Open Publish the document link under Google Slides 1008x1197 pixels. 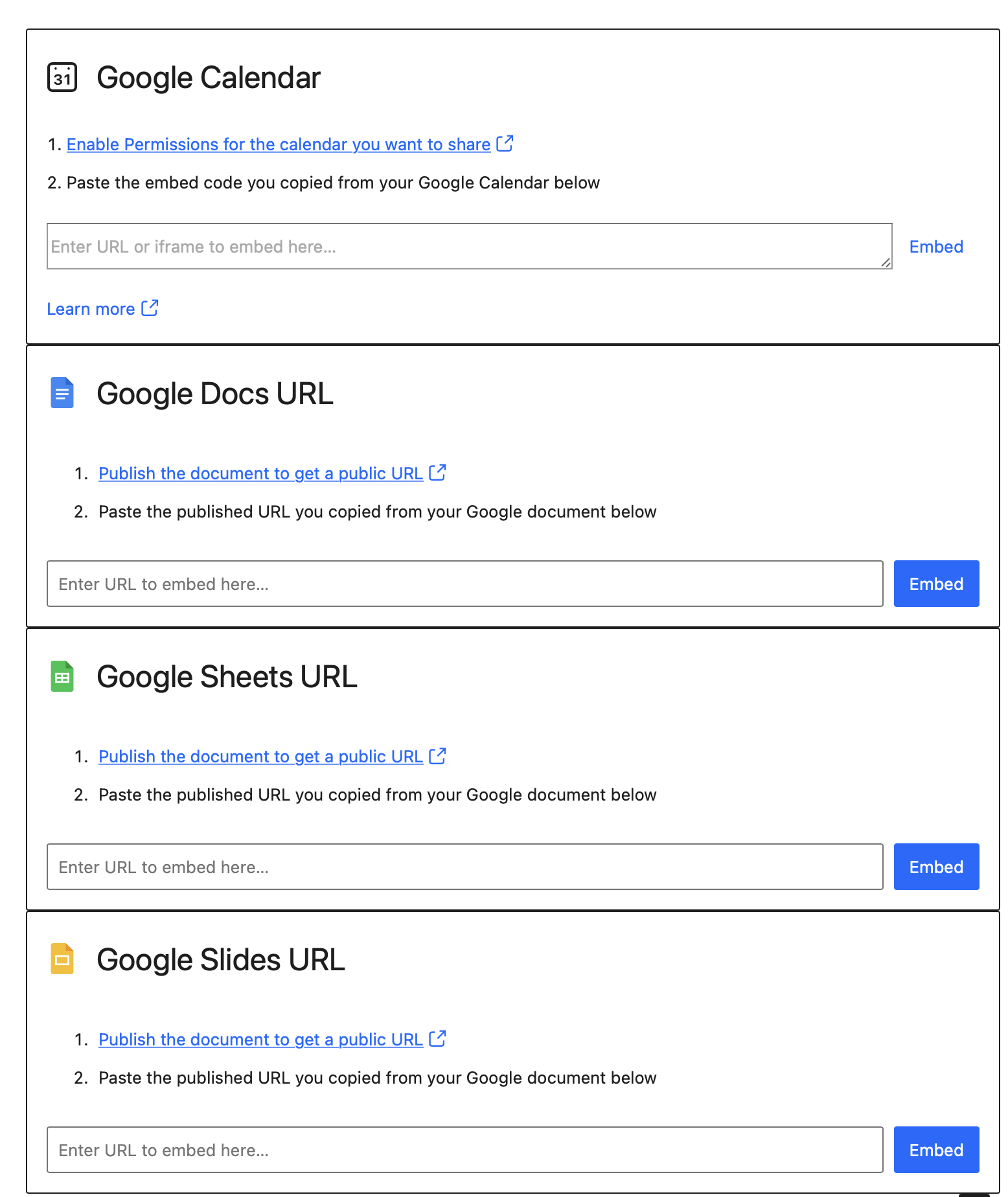(260, 1040)
